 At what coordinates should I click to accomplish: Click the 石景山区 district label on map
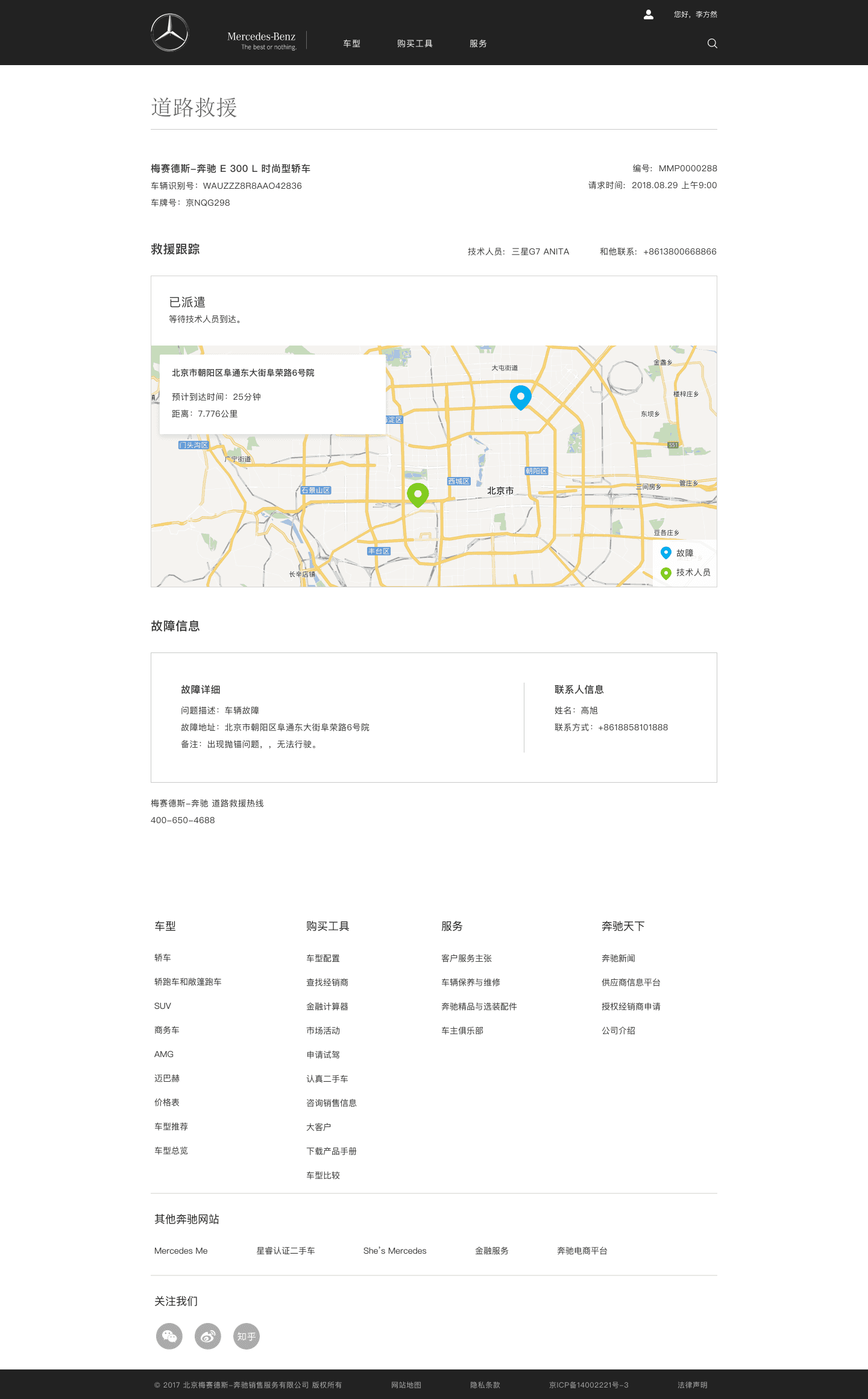pos(316,490)
